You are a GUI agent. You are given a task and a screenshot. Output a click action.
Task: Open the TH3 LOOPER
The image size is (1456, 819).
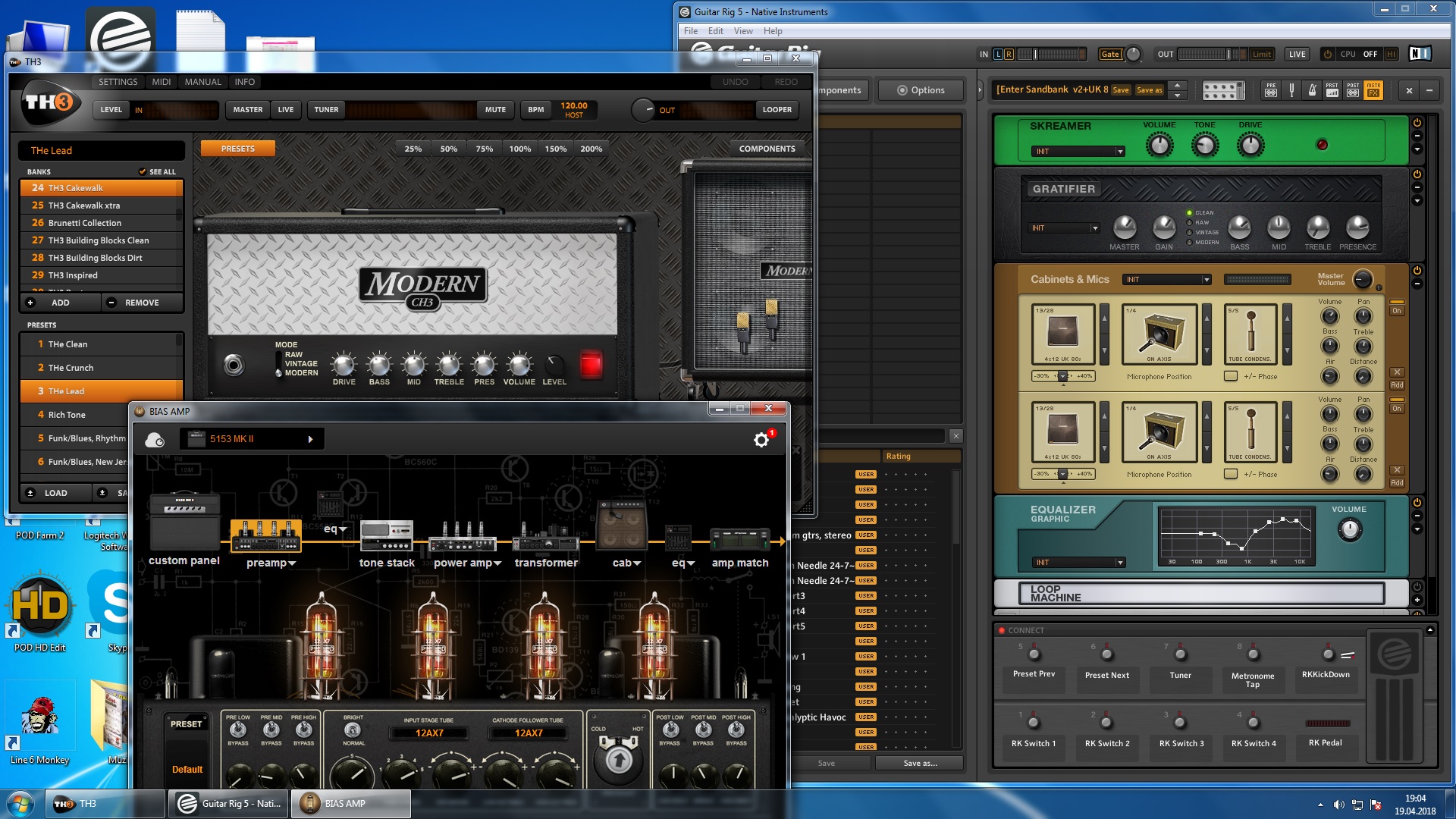tap(777, 110)
